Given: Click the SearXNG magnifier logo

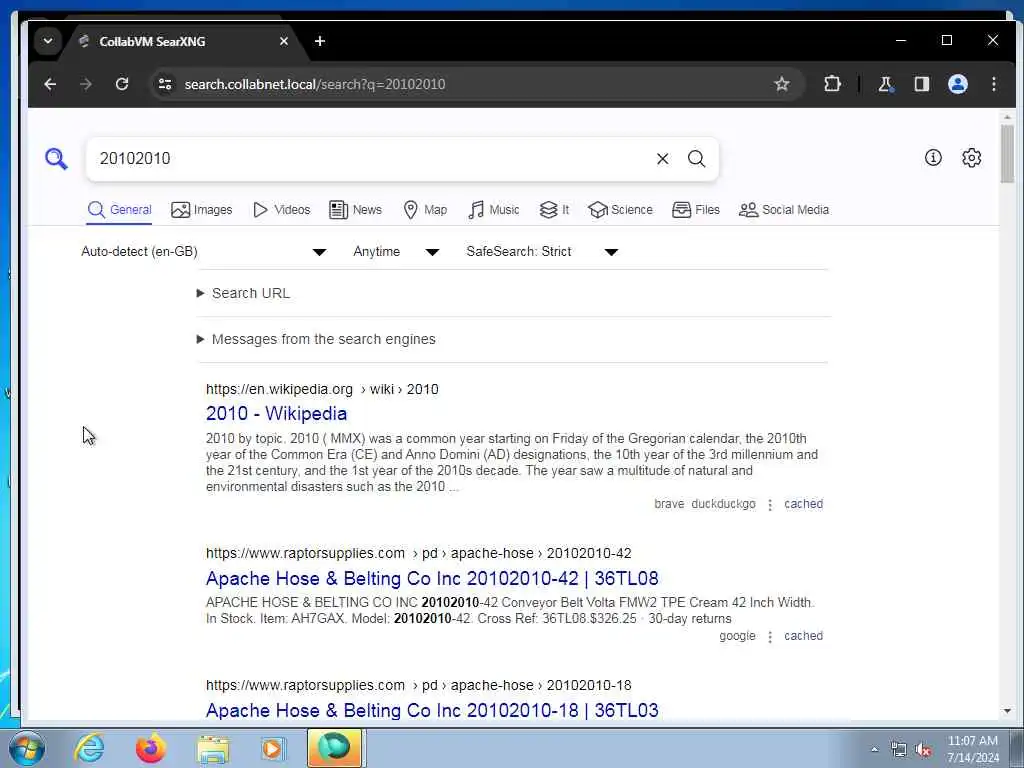Looking at the screenshot, I should 56,158.
